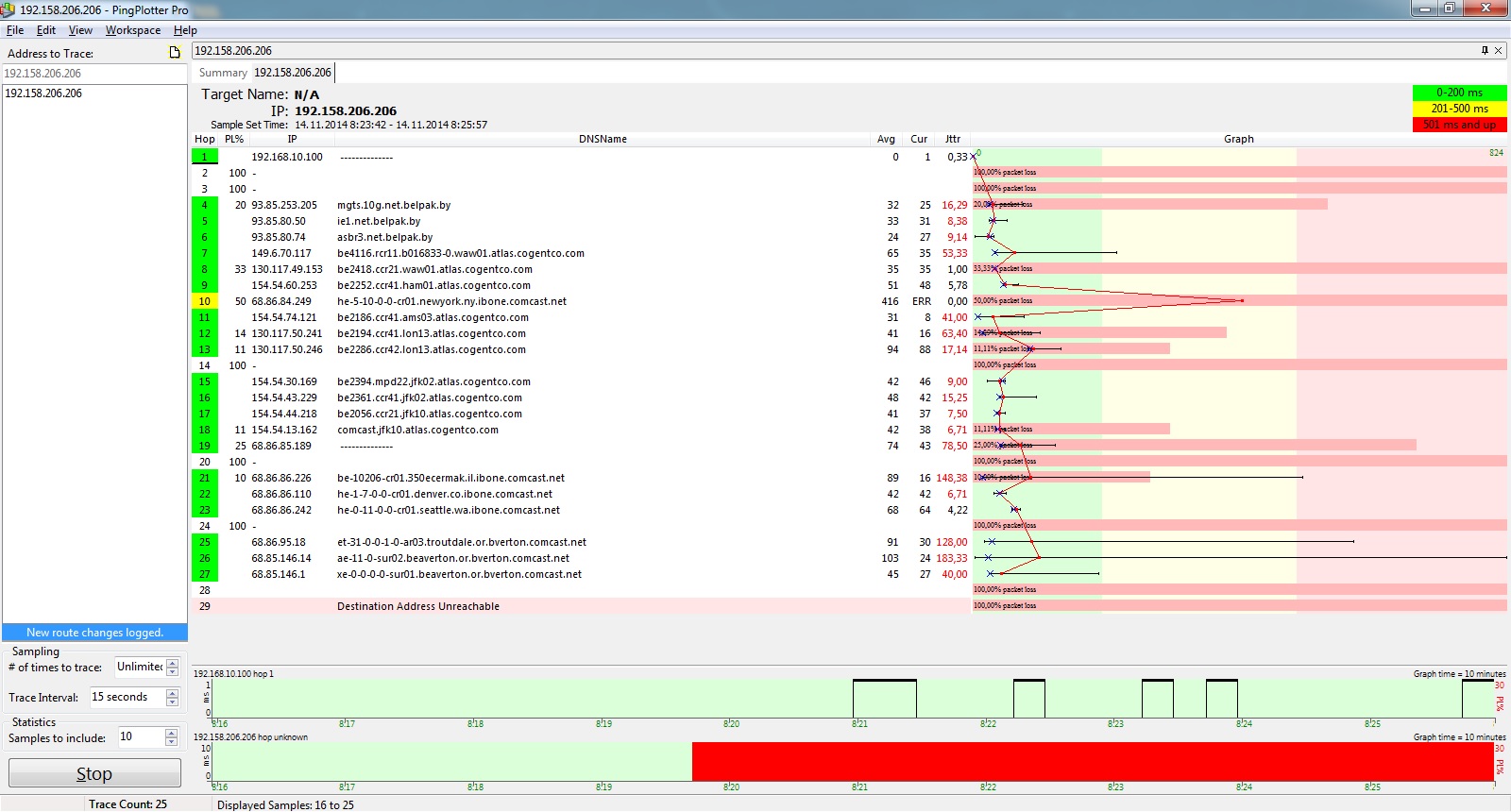Screen dimensions: 1511x812
Task: Click the green 0-200 ms legend swatch
Action: point(1459,93)
